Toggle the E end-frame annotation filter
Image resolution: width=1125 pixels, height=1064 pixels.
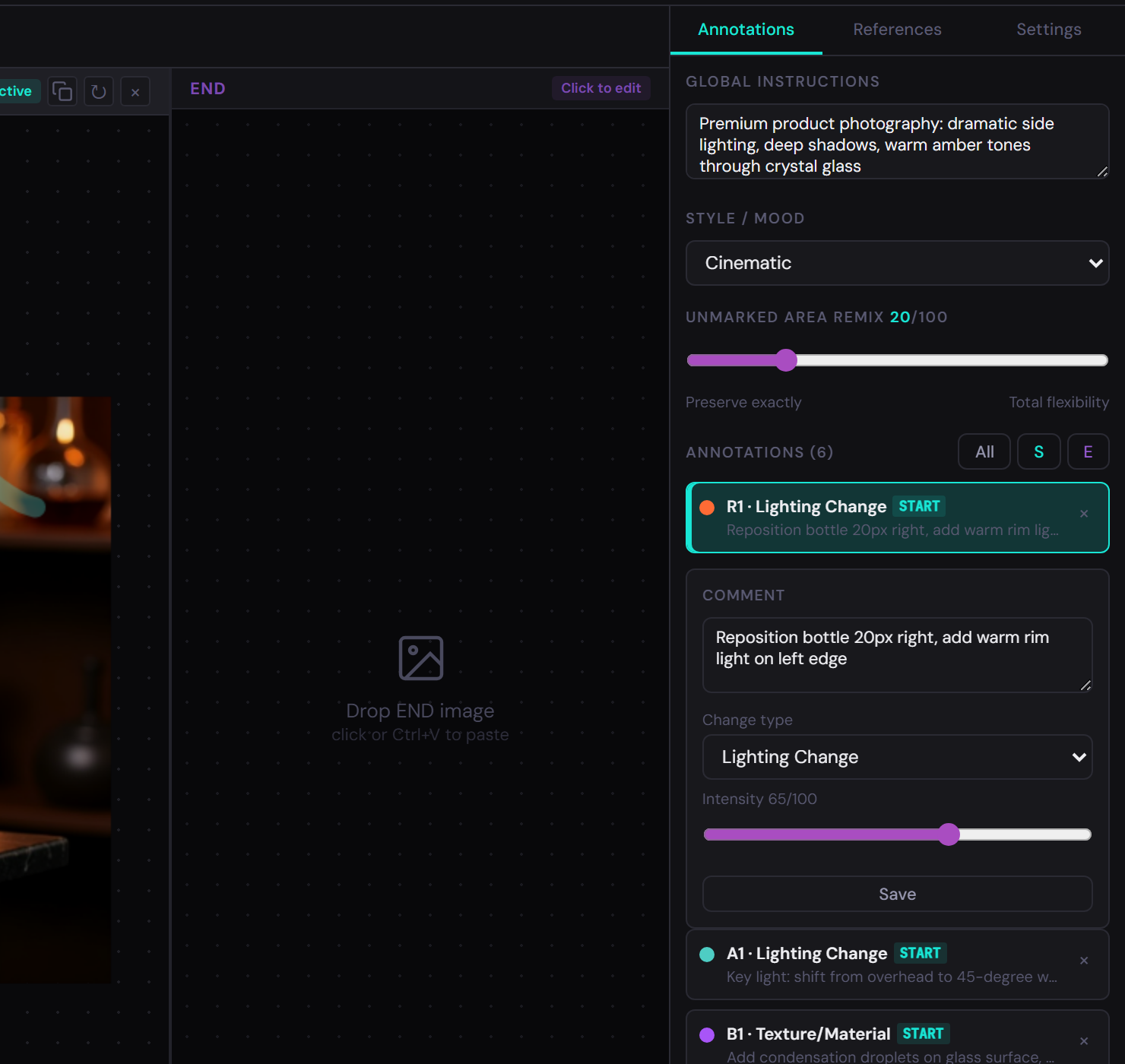1088,452
